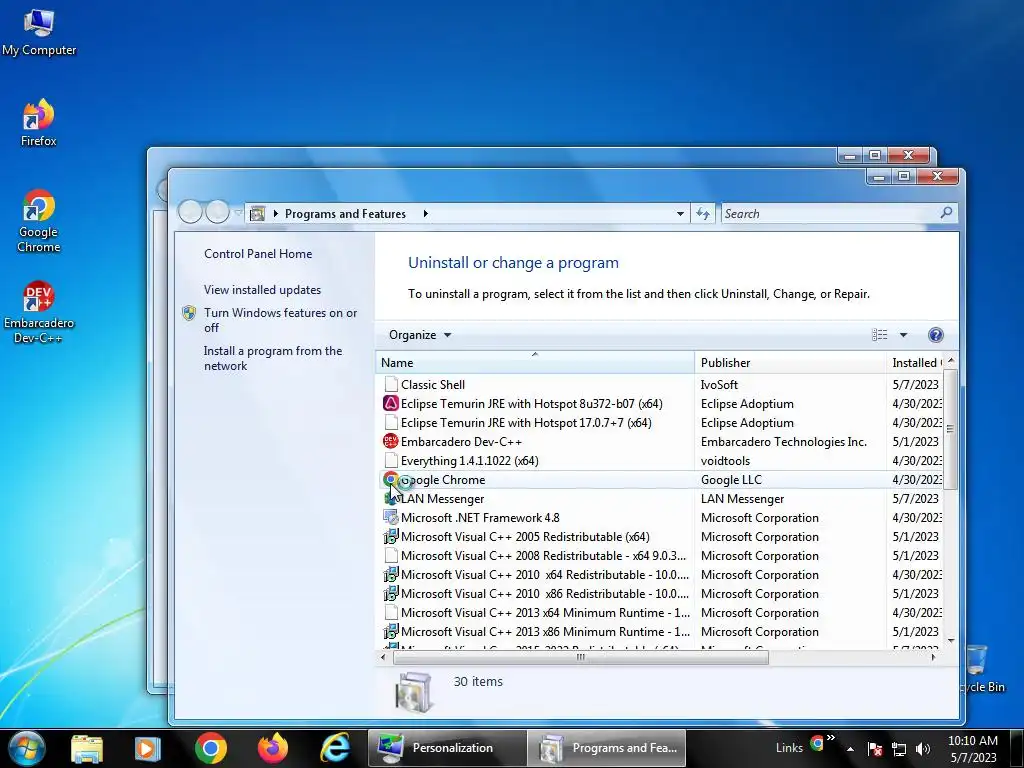Click the vertical scrollbar up arrow
1024x768 pixels.
click(x=951, y=360)
